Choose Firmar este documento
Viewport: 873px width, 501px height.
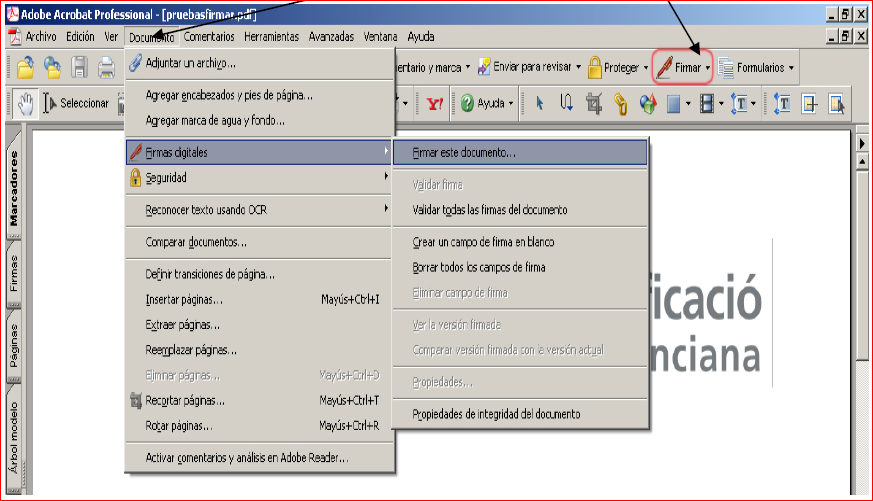520,153
